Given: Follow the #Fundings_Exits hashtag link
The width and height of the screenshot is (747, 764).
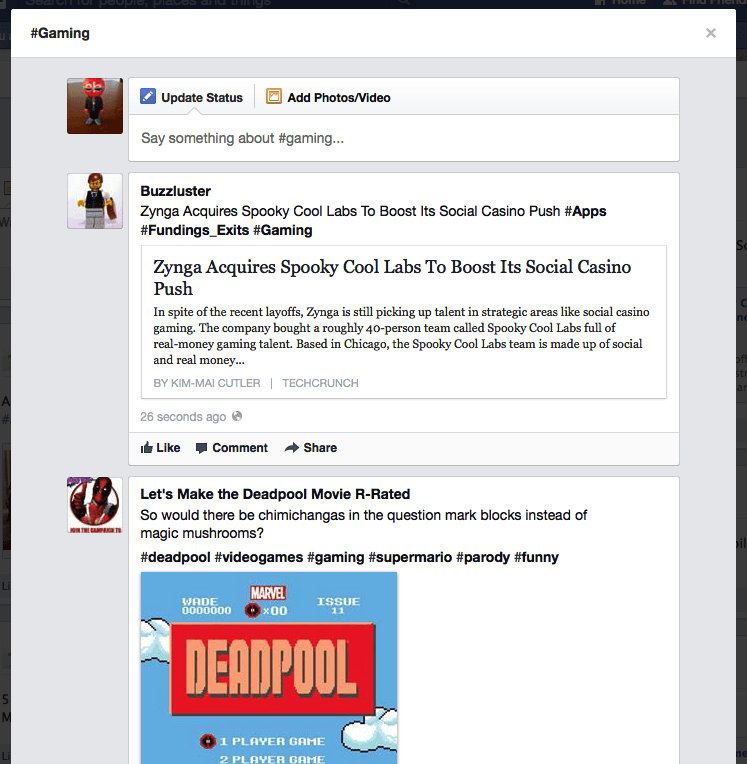Looking at the screenshot, I should coord(194,230).
